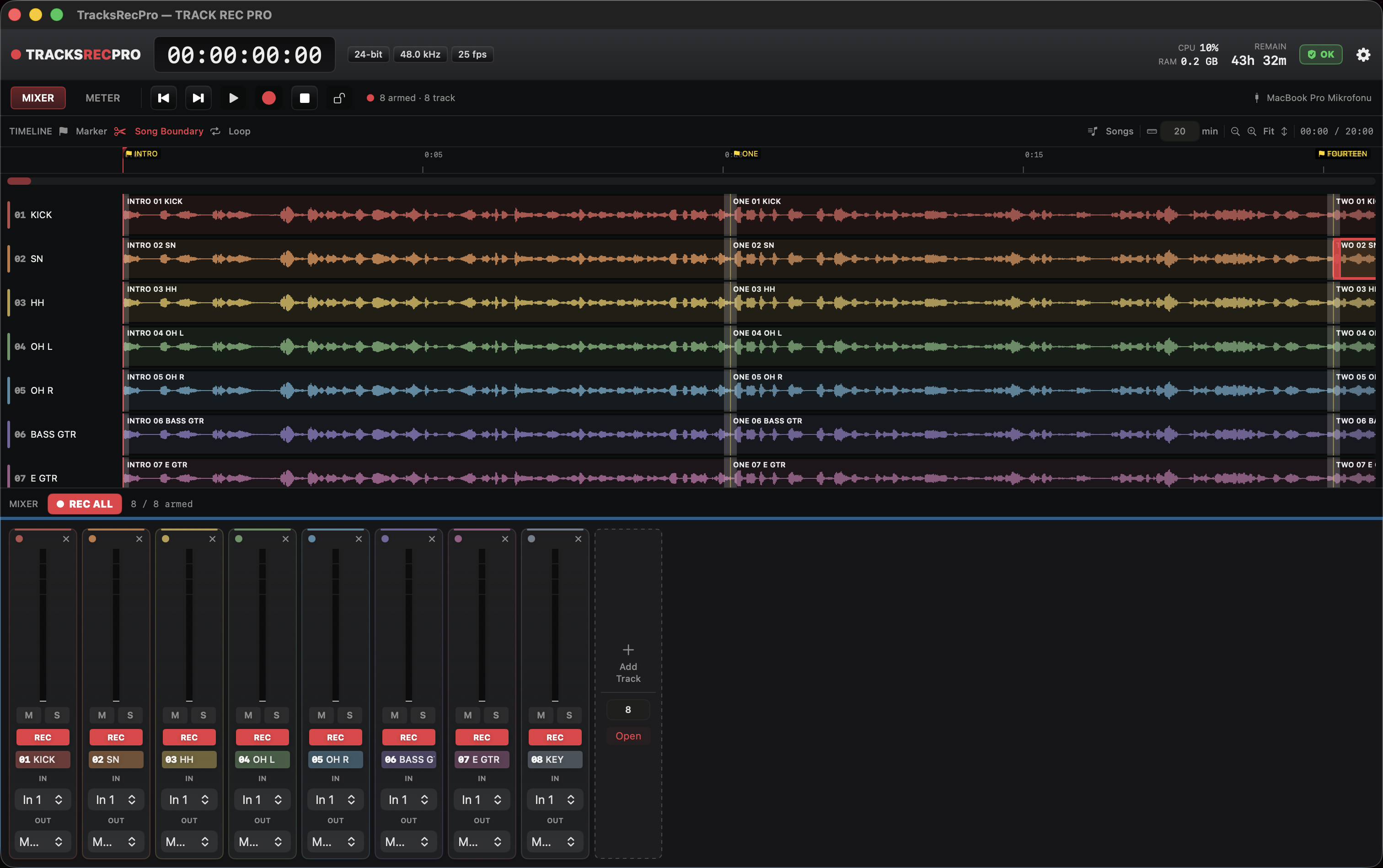1383x868 pixels.
Task: Remove the 04 OH L channel strip with its X
Action: pos(285,539)
